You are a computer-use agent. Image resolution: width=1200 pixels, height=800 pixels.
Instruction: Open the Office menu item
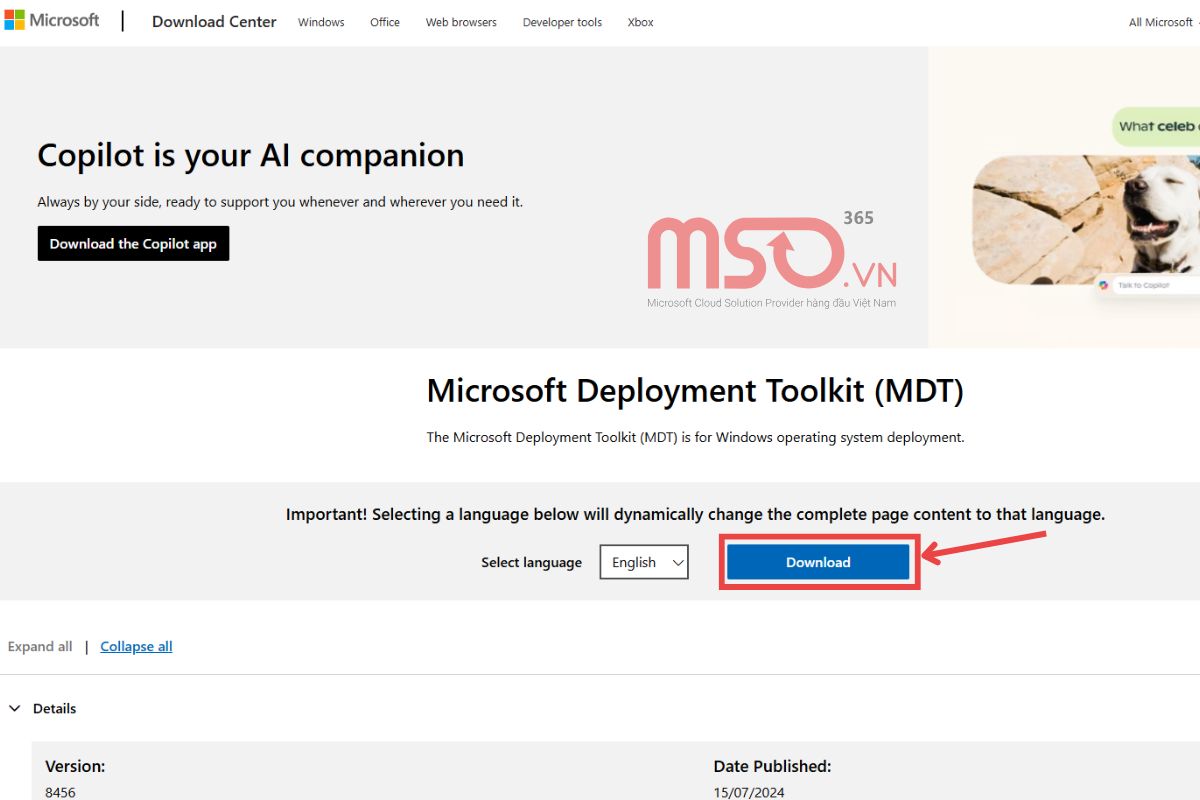coord(385,22)
